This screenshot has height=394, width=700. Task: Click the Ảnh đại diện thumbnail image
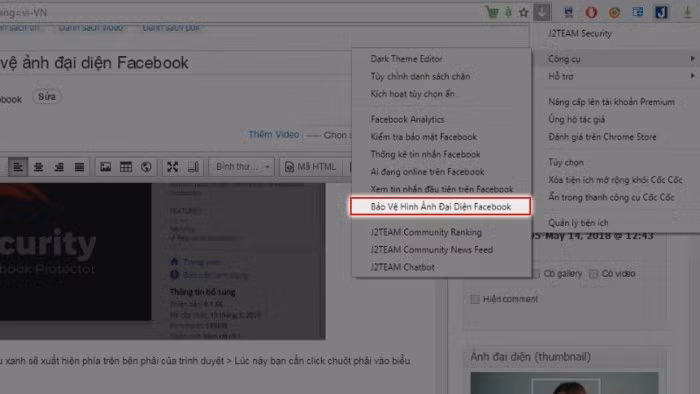[564, 383]
